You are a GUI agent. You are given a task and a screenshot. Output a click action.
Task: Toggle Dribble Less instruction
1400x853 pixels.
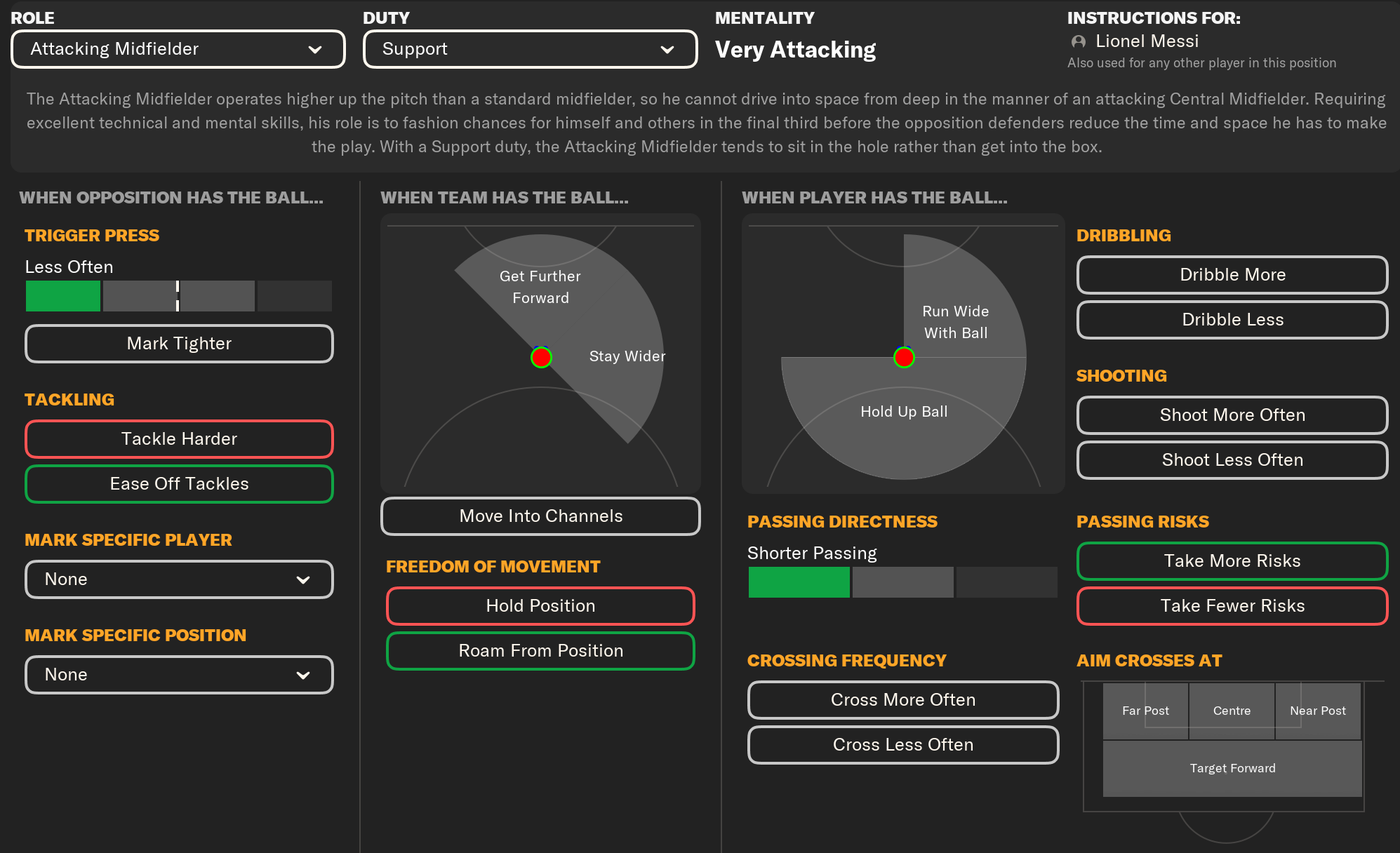(x=1232, y=320)
